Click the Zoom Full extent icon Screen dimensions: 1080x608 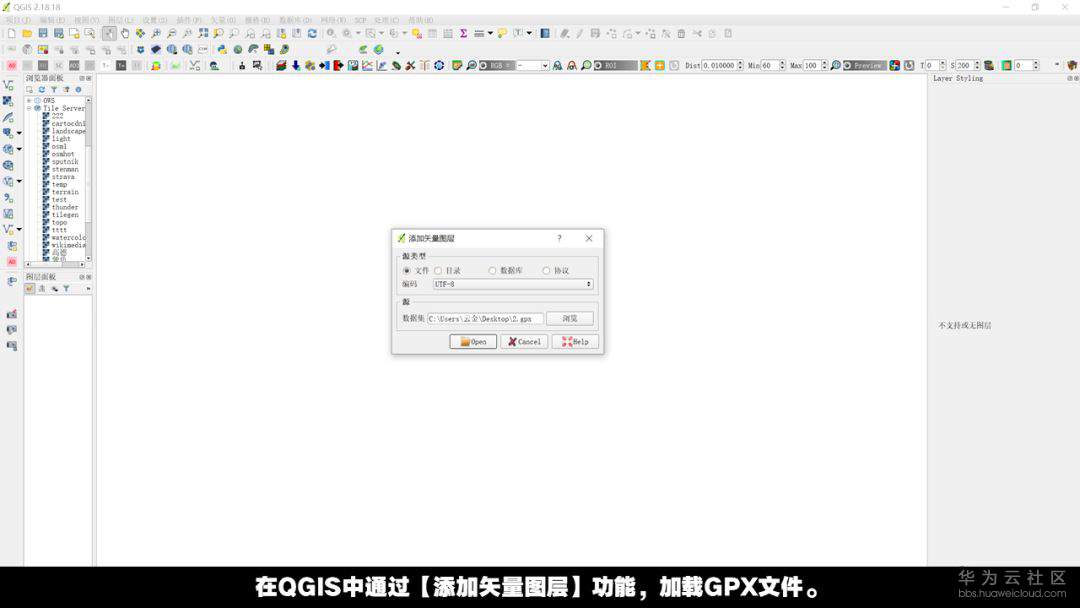[202, 33]
